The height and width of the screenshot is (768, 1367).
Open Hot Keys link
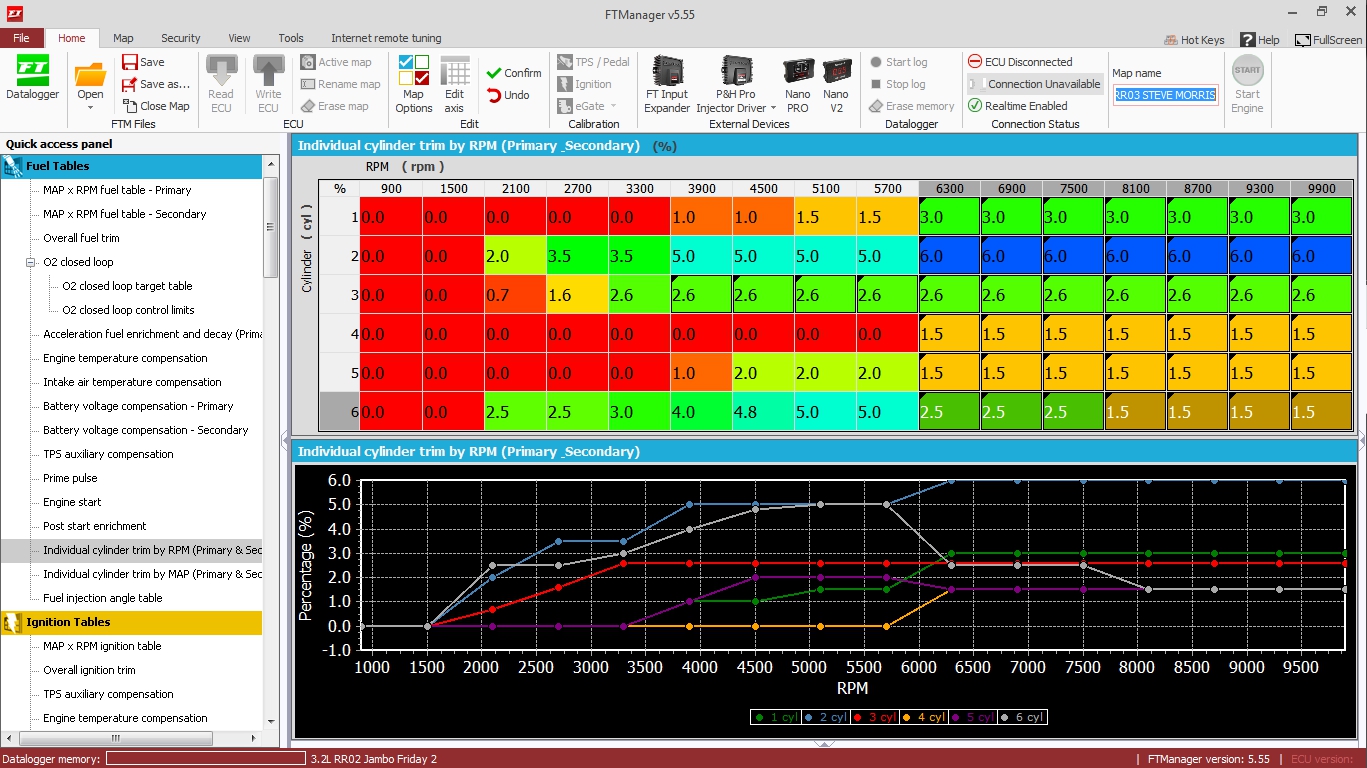click(x=1194, y=40)
